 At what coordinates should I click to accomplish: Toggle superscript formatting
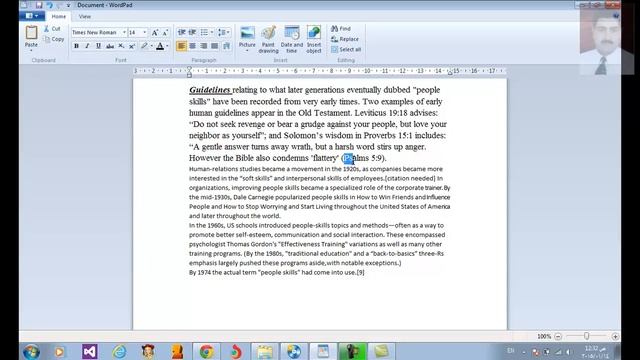click(132, 46)
